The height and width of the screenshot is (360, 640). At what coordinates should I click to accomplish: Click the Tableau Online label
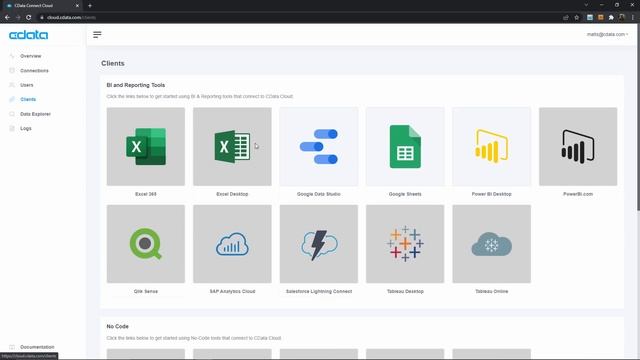point(491,291)
